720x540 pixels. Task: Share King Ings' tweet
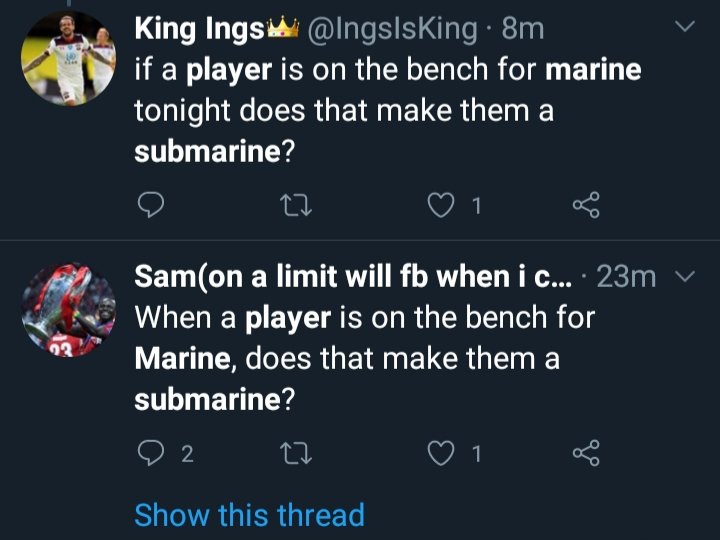[x=586, y=206]
